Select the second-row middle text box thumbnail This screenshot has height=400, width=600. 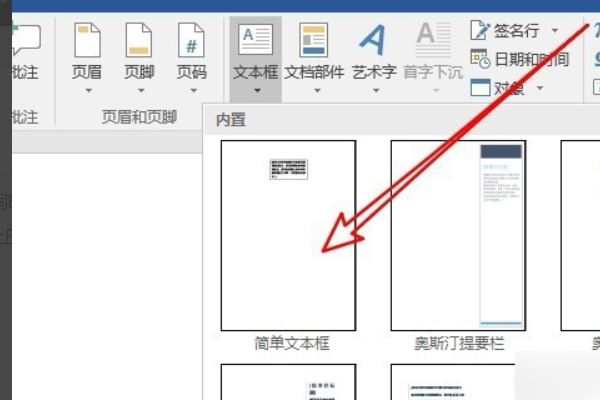pos(453,382)
